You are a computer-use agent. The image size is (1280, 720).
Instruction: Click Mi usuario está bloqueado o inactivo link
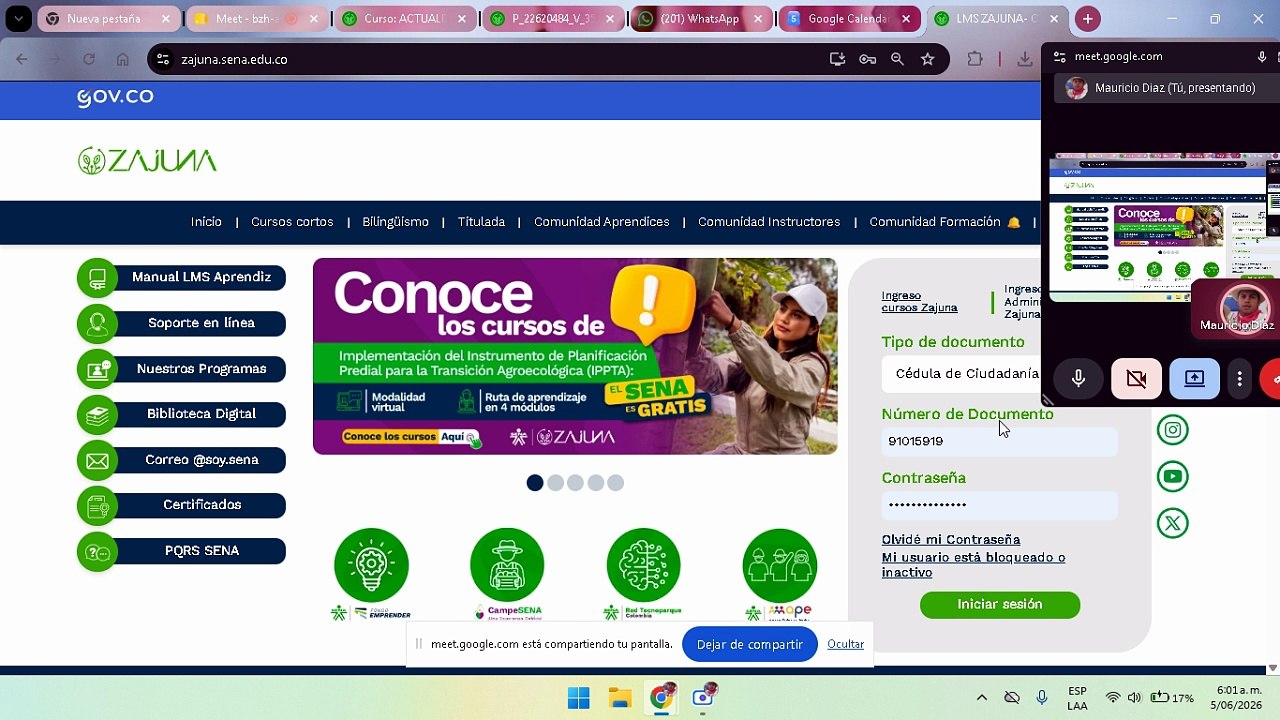tap(973, 565)
